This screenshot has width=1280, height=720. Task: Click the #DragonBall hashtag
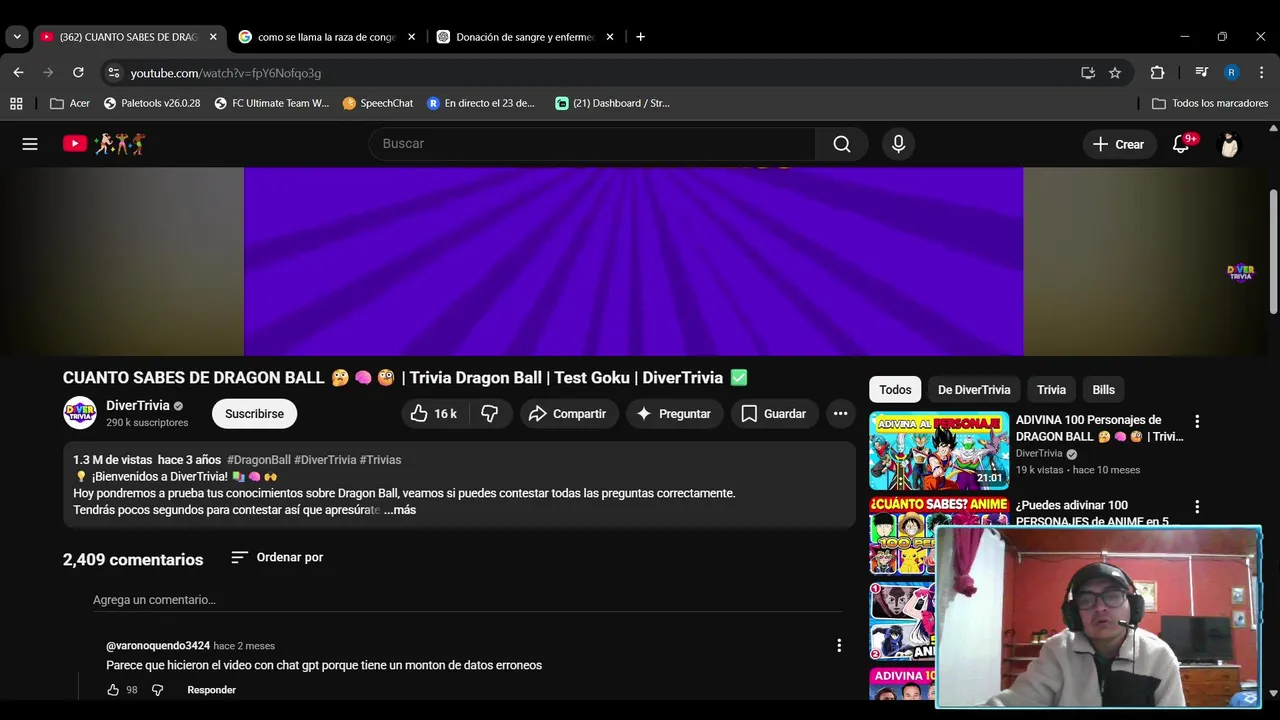point(259,460)
